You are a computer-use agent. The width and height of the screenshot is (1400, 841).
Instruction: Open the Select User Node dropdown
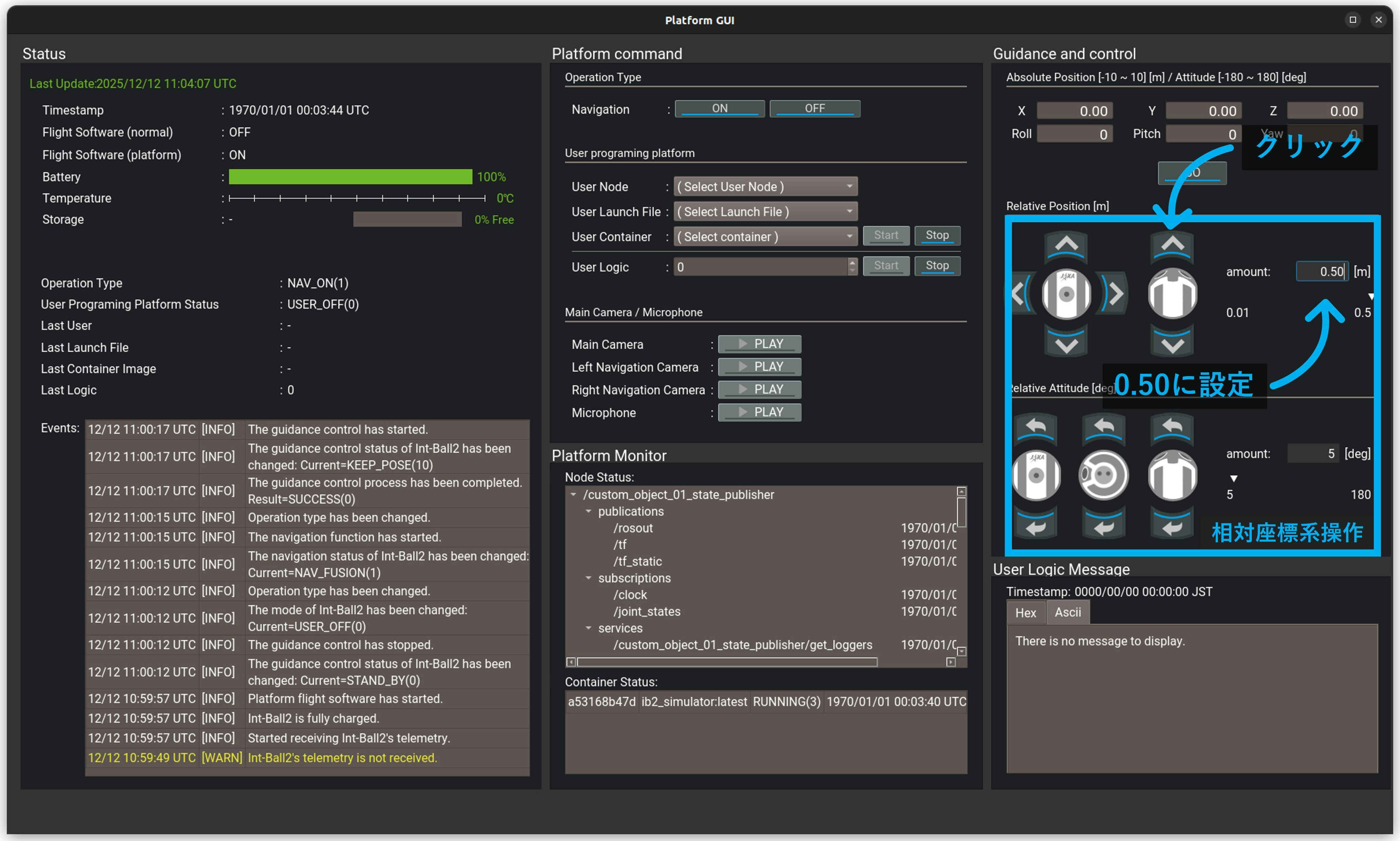(765, 187)
